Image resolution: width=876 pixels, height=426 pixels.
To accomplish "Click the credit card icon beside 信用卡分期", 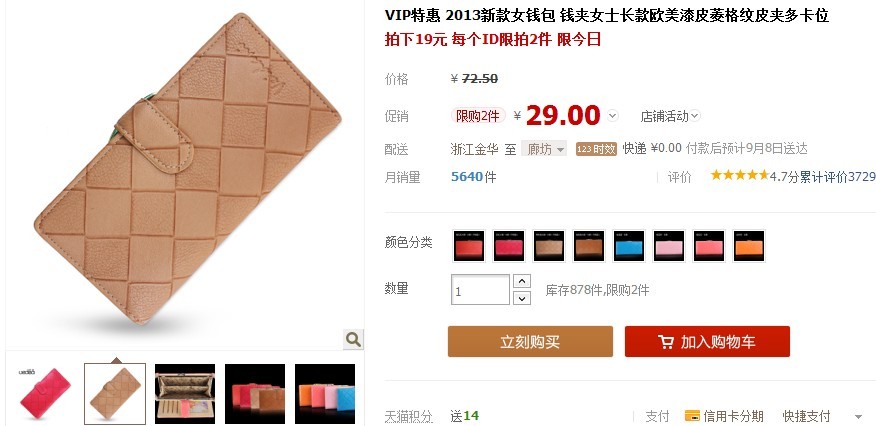I will pyautogui.click(x=692, y=416).
